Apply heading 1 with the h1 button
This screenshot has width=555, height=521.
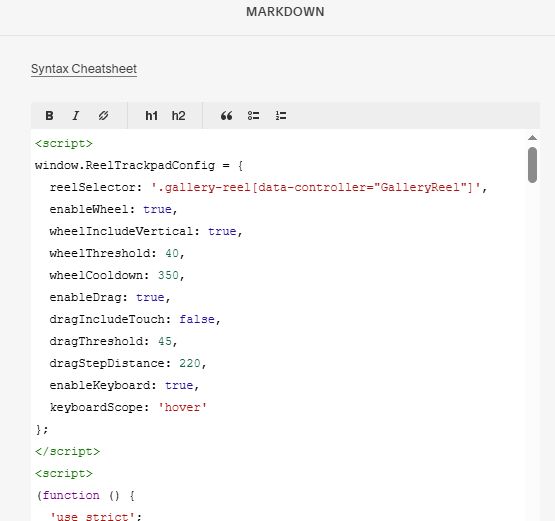pyautogui.click(x=151, y=116)
